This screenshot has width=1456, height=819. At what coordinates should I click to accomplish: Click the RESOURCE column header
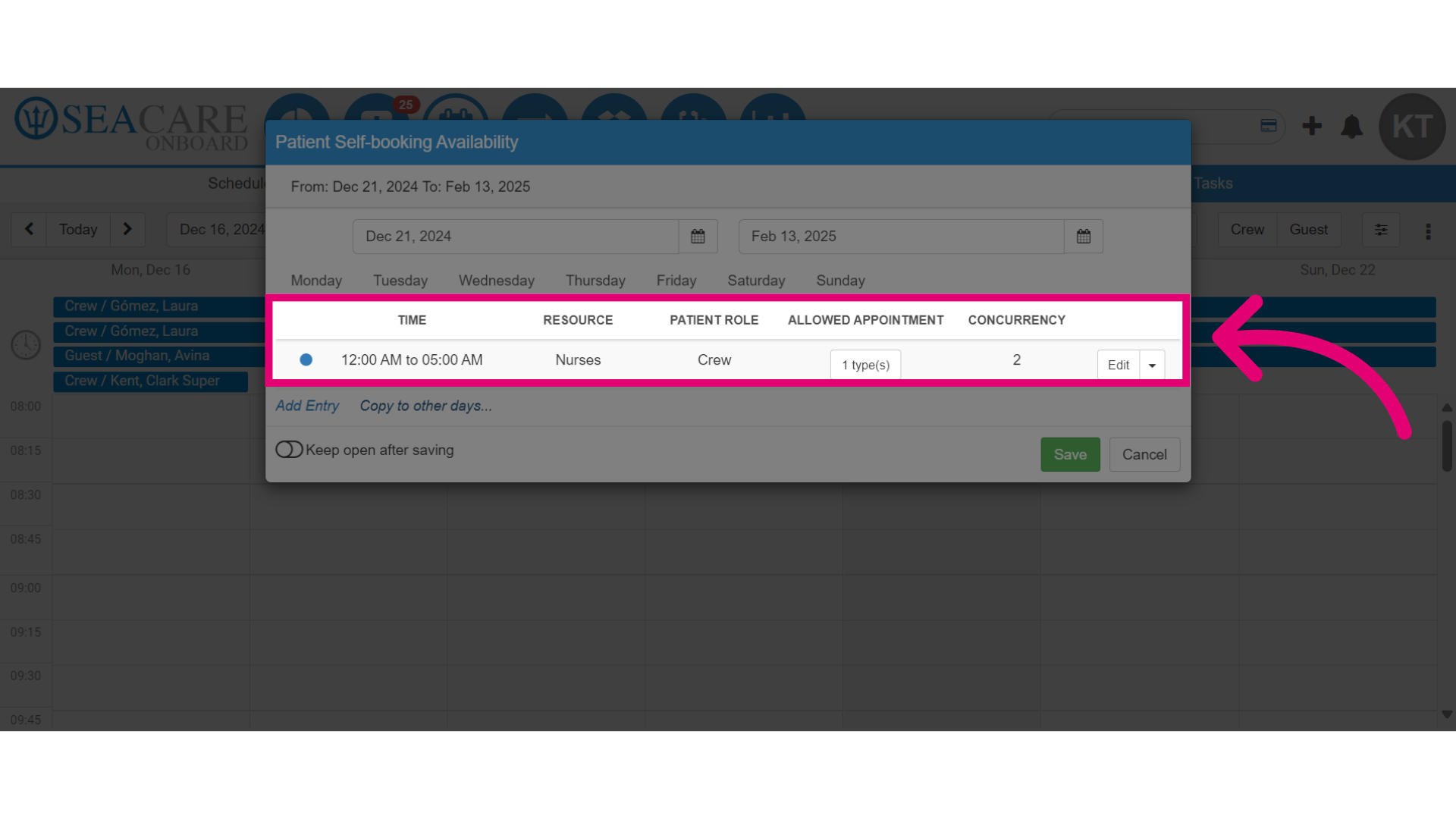[x=578, y=320]
